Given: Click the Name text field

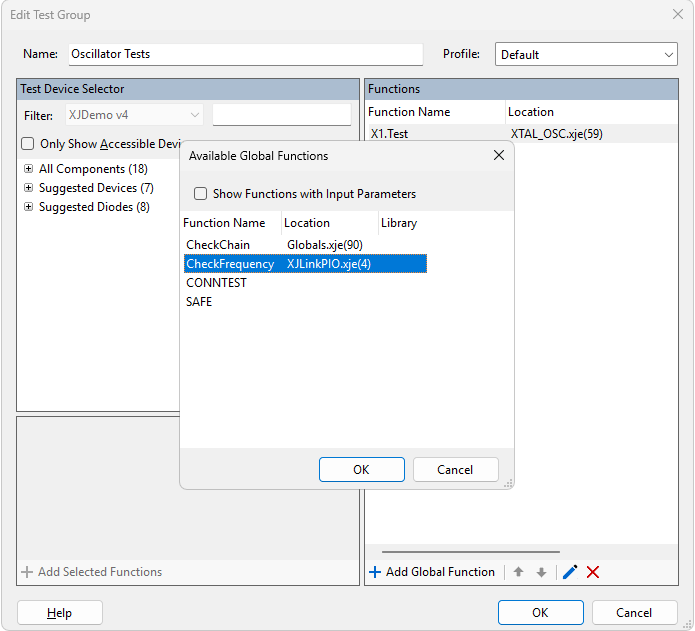Looking at the screenshot, I should coord(245,54).
